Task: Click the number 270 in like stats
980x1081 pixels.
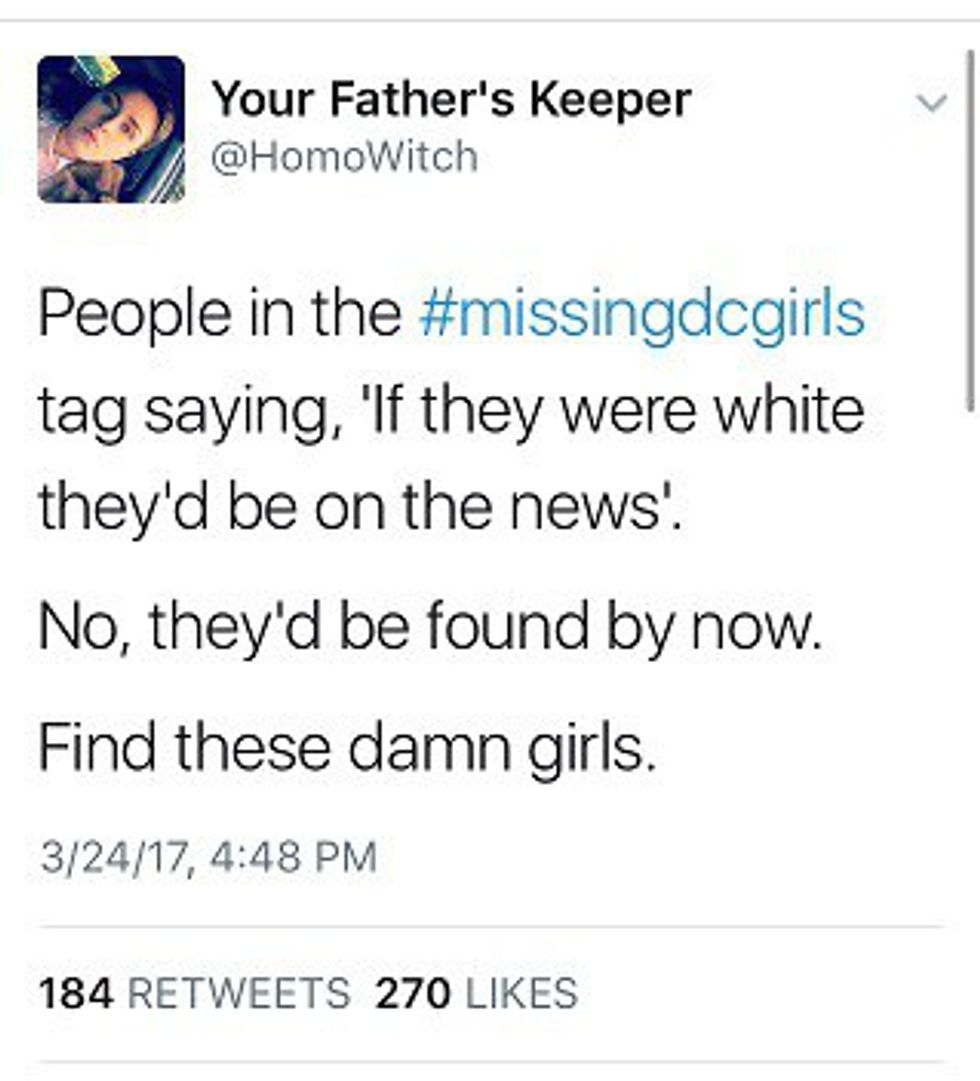Action: coord(412,993)
